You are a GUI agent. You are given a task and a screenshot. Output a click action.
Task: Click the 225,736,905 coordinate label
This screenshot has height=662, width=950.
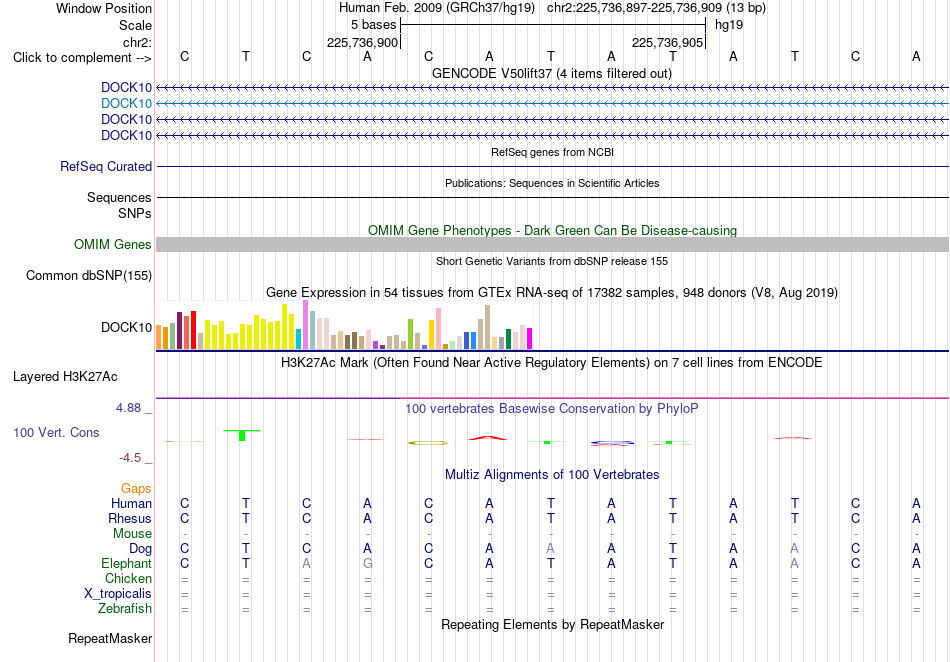[668, 42]
